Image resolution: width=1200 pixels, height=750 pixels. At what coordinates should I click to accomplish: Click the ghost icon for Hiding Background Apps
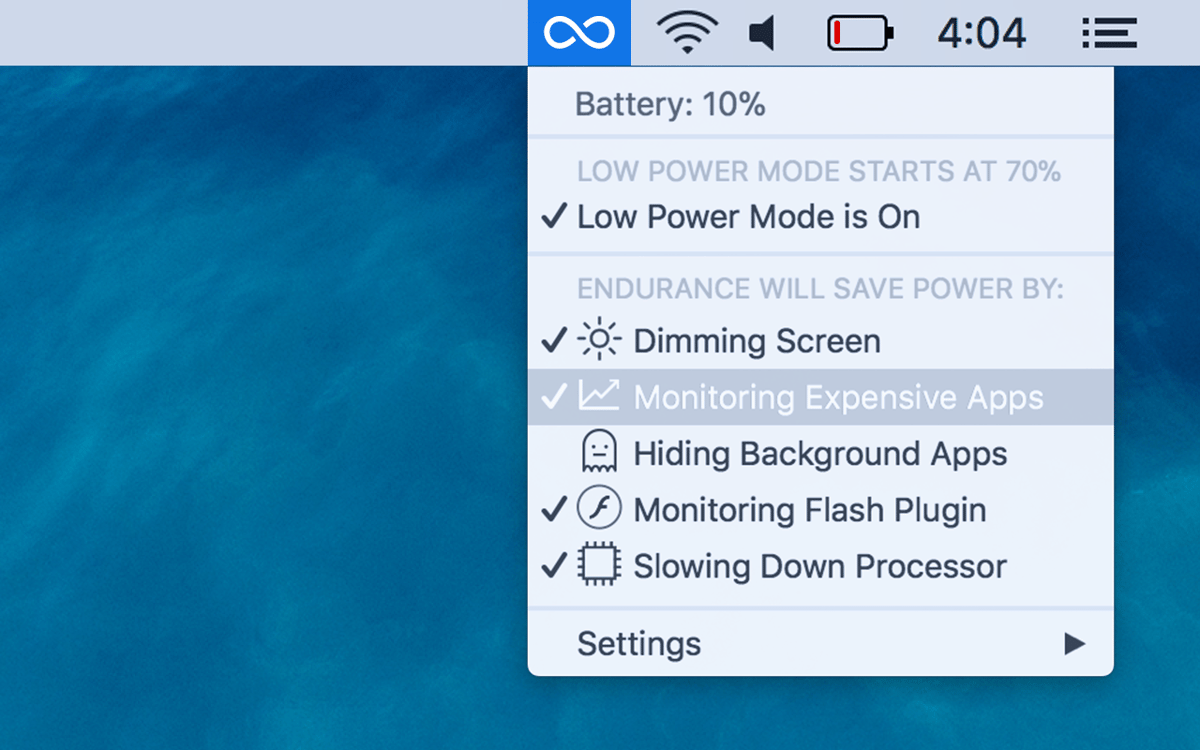point(599,453)
